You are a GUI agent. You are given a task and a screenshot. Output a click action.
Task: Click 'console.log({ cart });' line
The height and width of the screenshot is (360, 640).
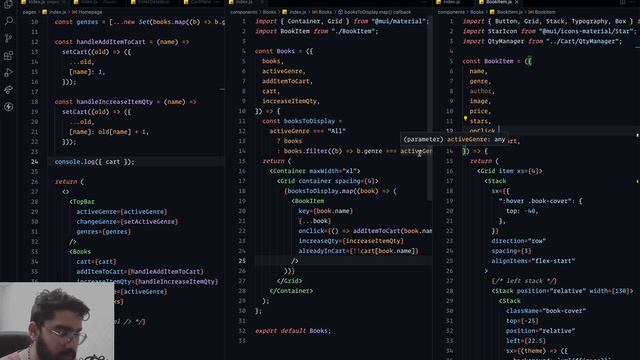coord(94,162)
